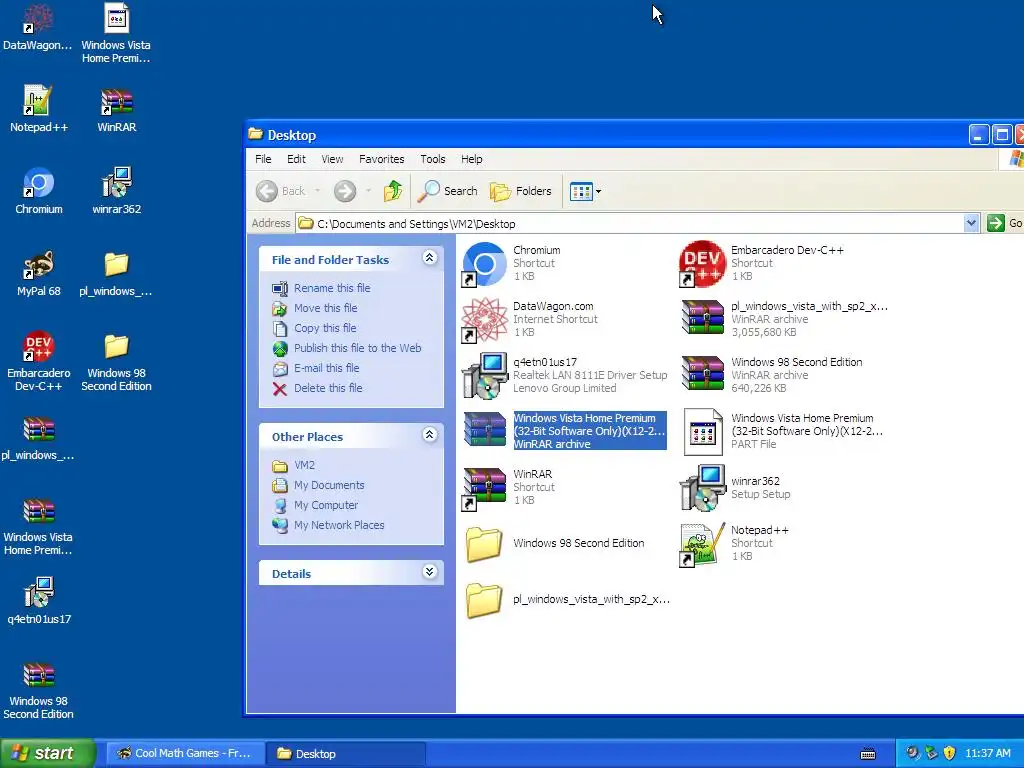Go to VM2 in Other Places
This screenshot has width=1024, height=768.
pos(294,465)
